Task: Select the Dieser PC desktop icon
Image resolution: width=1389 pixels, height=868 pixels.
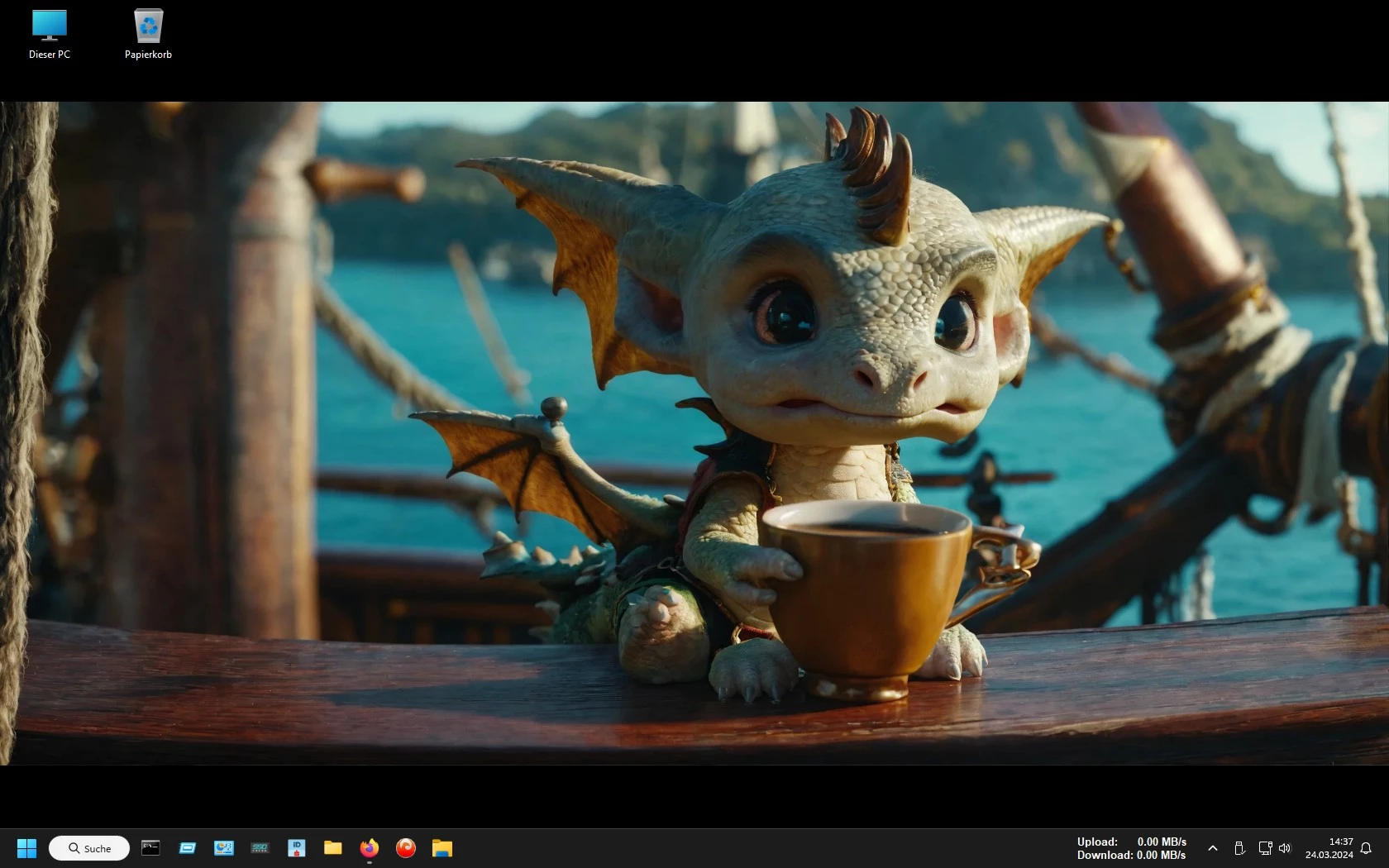Action: 50,34
